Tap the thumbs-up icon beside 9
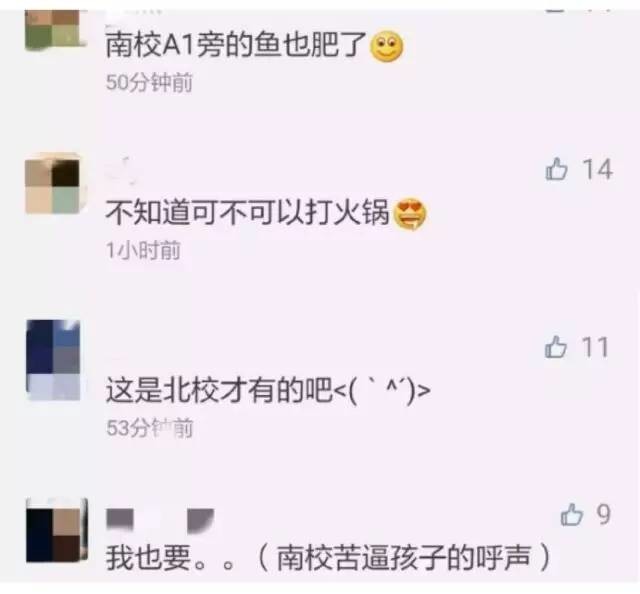The width and height of the screenshot is (640, 594). click(x=571, y=514)
